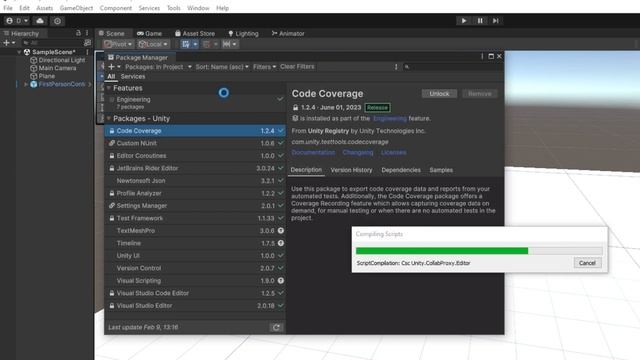This screenshot has width=640, height=360.
Task: Open the Lighting tab
Action: [243, 33]
